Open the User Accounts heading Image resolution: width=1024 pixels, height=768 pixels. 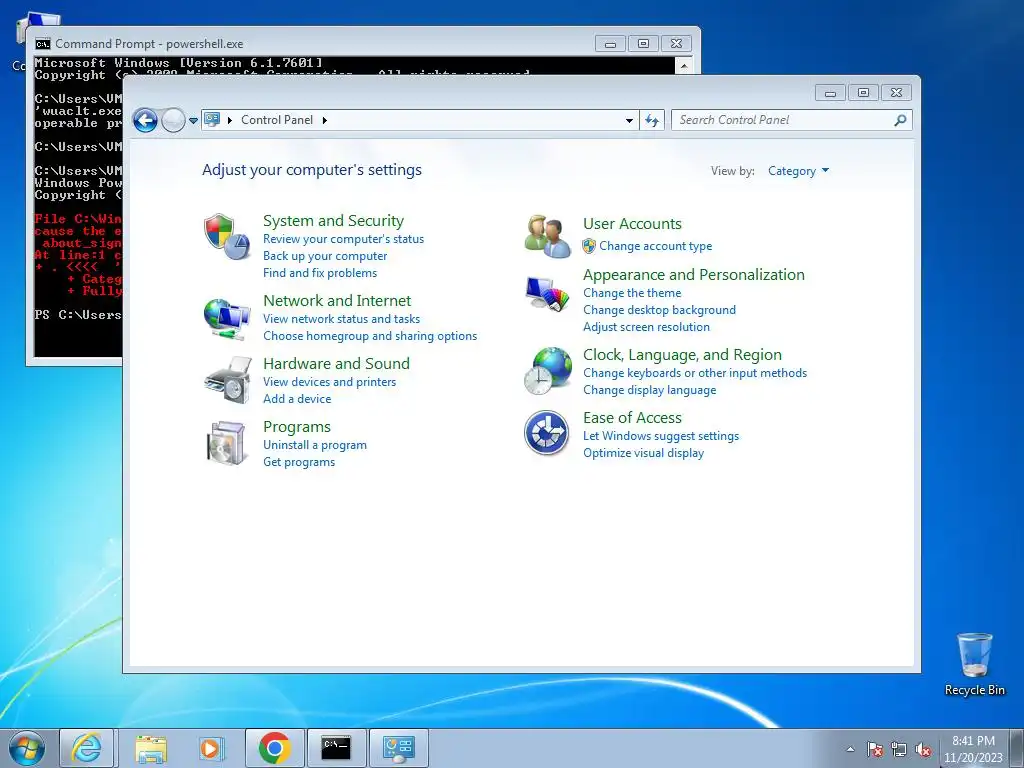click(x=632, y=224)
